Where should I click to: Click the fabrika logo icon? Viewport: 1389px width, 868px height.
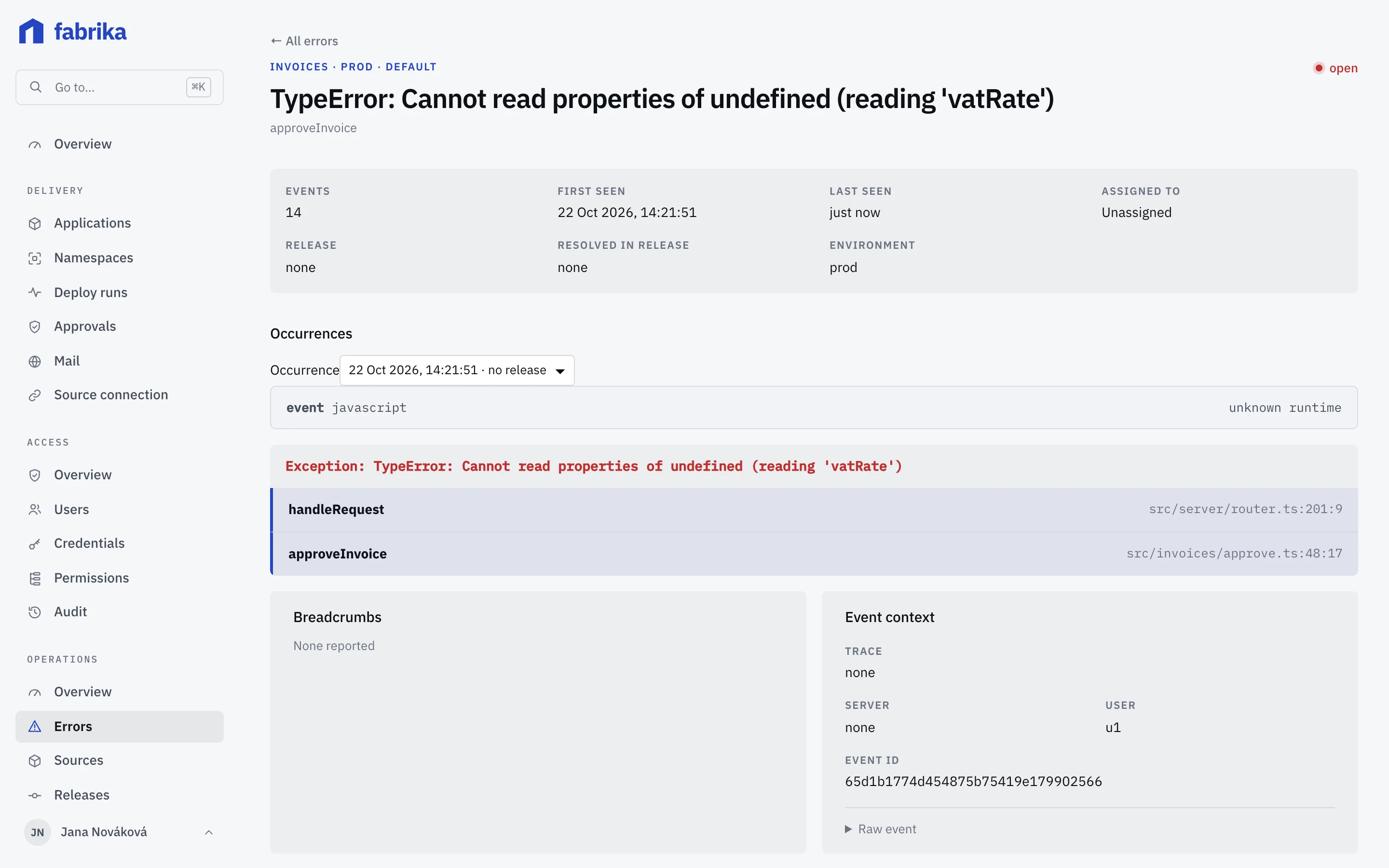[31, 31]
